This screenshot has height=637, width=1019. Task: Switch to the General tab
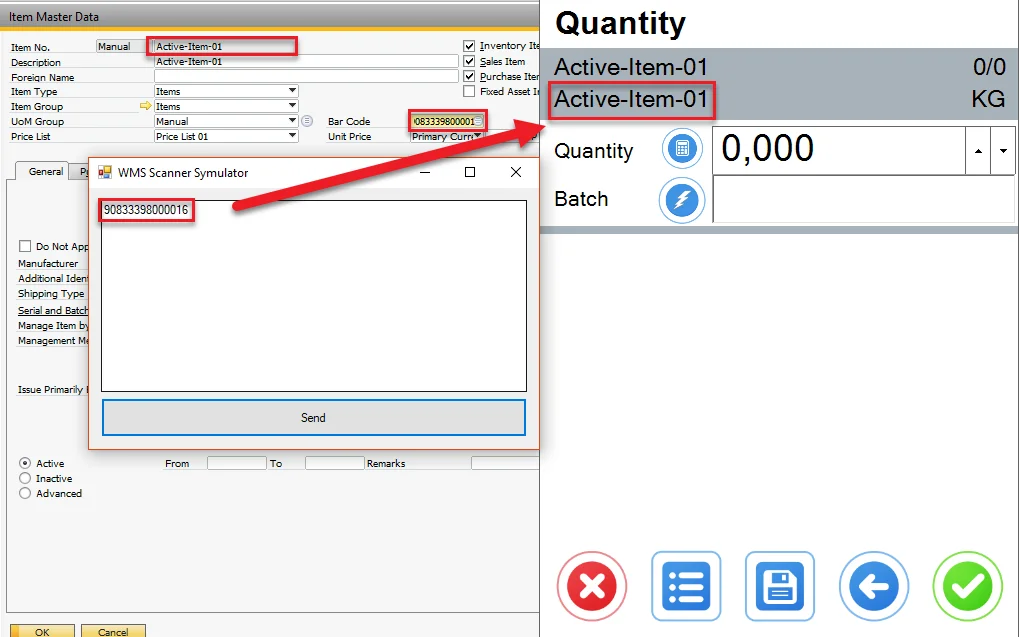[45, 172]
